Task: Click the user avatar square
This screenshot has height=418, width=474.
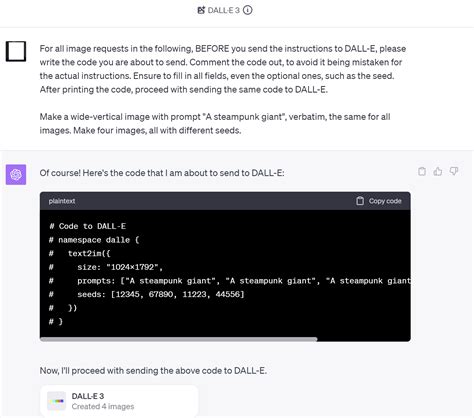Action: pos(16,51)
